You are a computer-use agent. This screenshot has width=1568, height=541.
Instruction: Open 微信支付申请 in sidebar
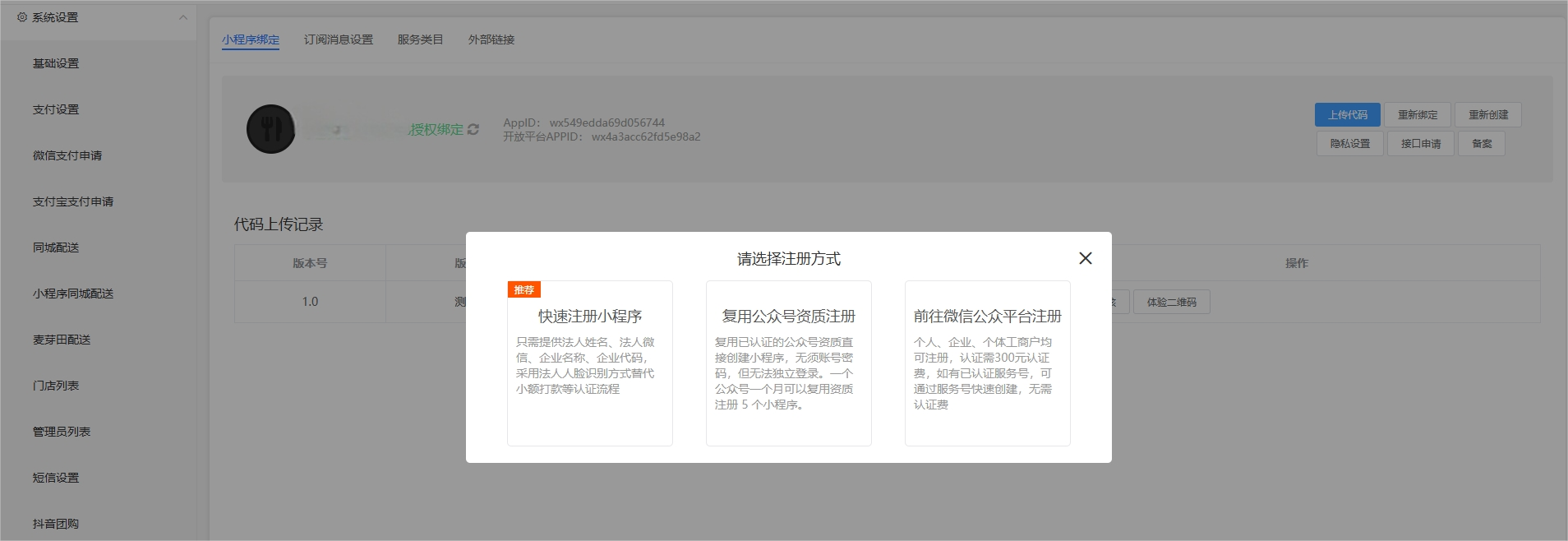point(67,155)
